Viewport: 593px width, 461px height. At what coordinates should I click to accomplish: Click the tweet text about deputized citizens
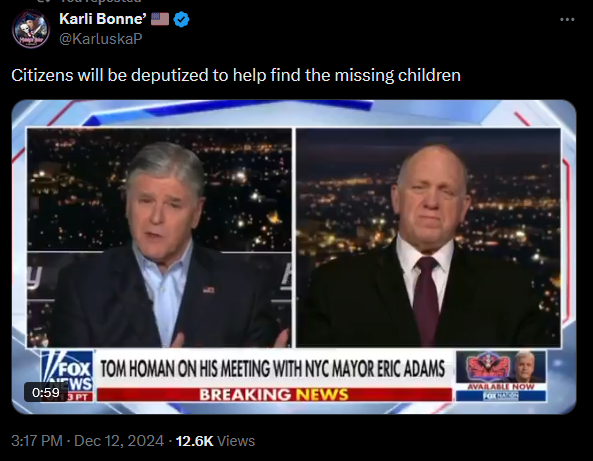click(236, 75)
